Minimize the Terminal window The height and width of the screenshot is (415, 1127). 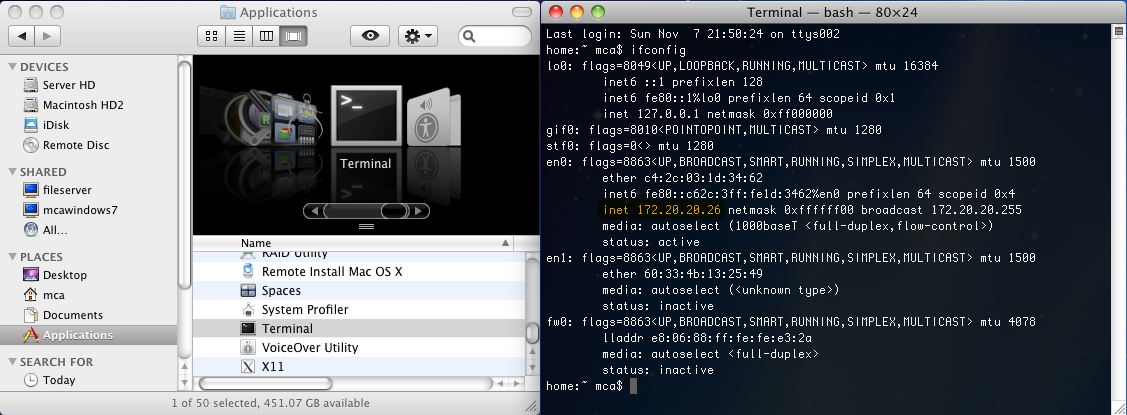576,12
